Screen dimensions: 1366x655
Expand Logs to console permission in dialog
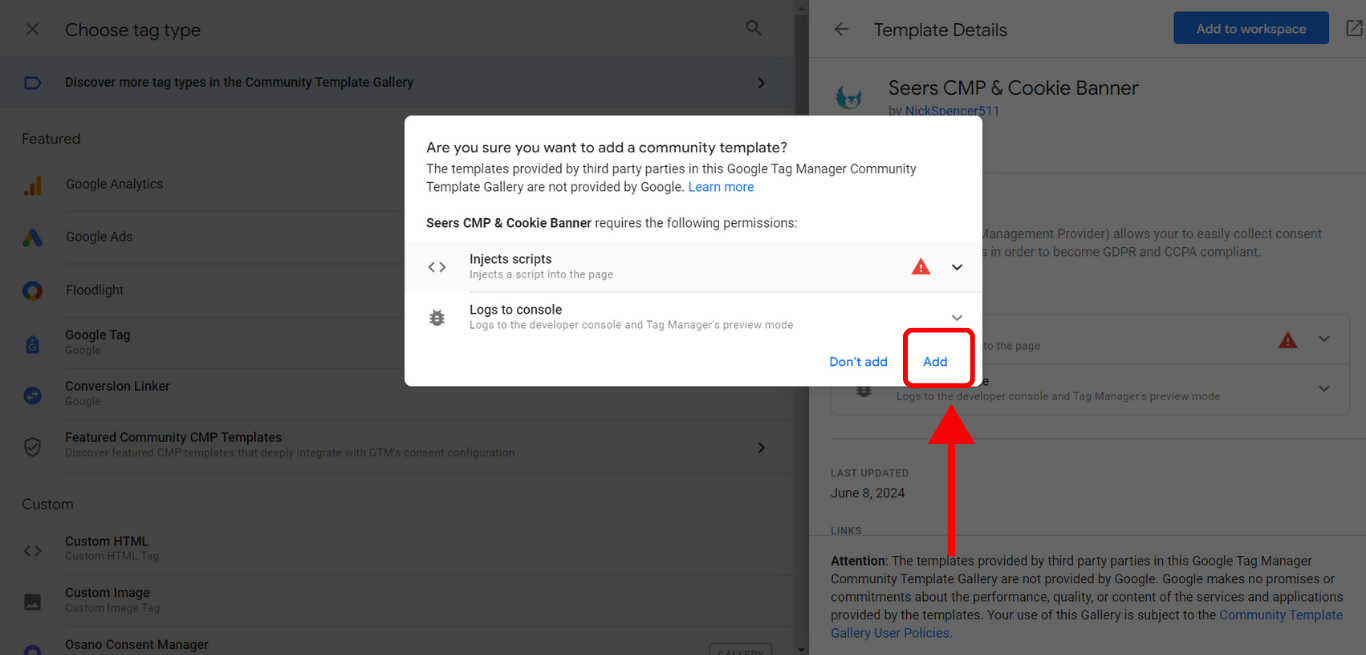point(957,318)
